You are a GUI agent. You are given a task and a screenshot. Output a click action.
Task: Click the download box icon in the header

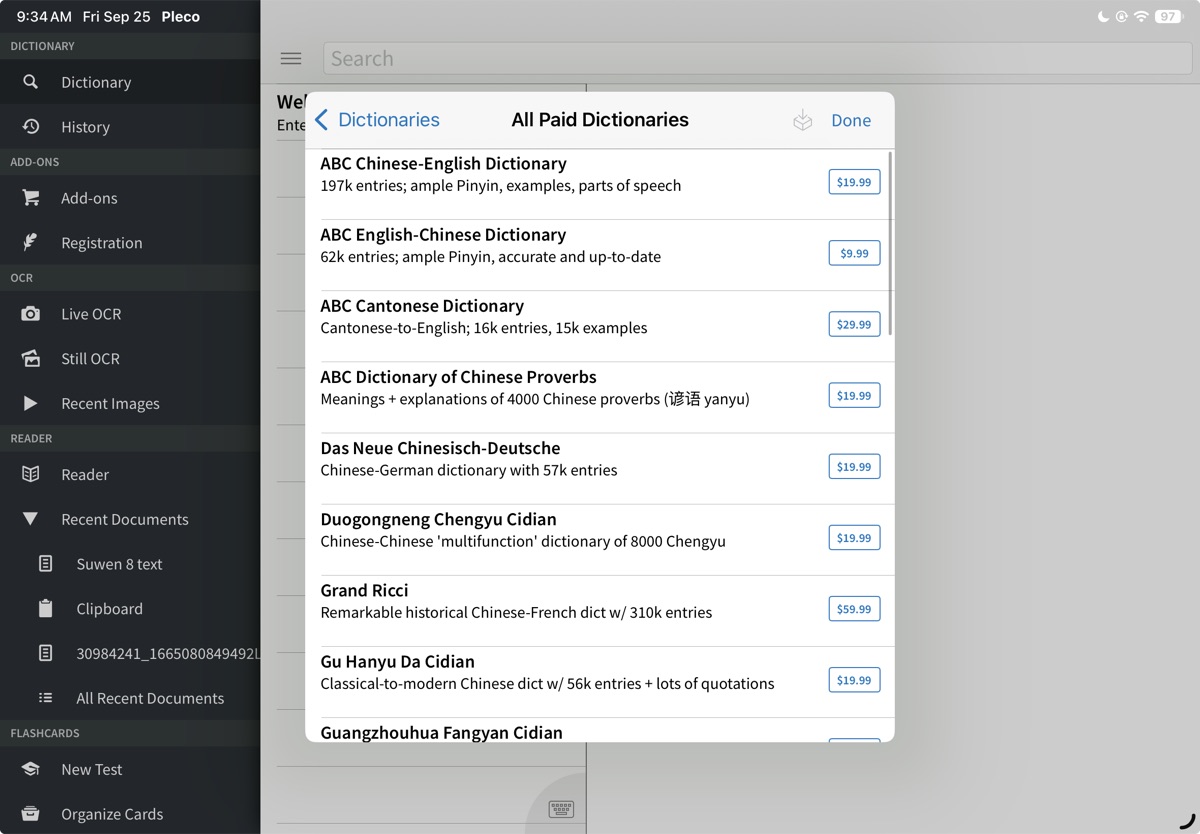pyautogui.click(x=802, y=120)
